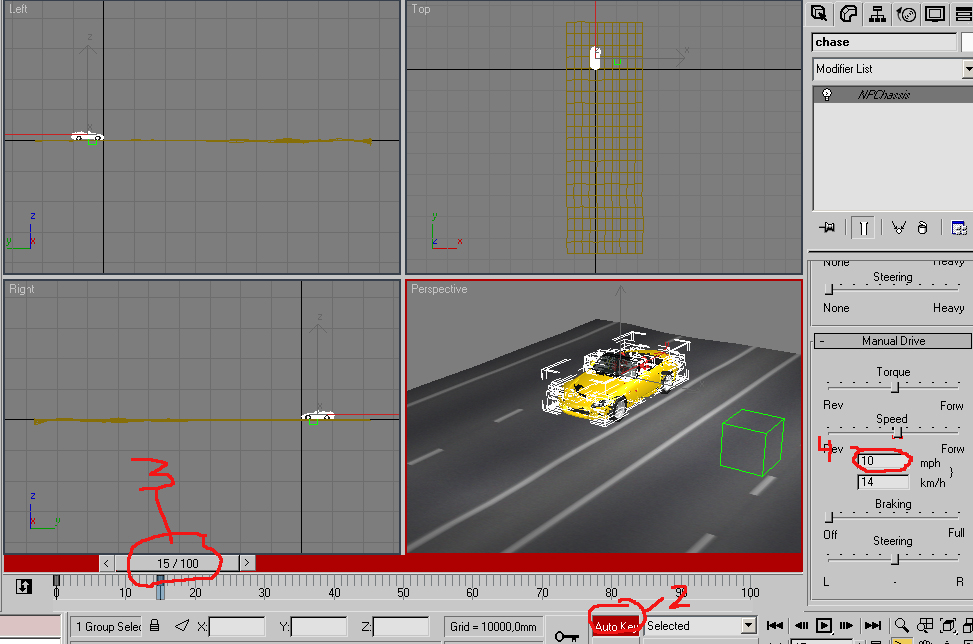Viewport: 973px width, 644px height.
Task: Go to End of animation
Action: (872, 625)
